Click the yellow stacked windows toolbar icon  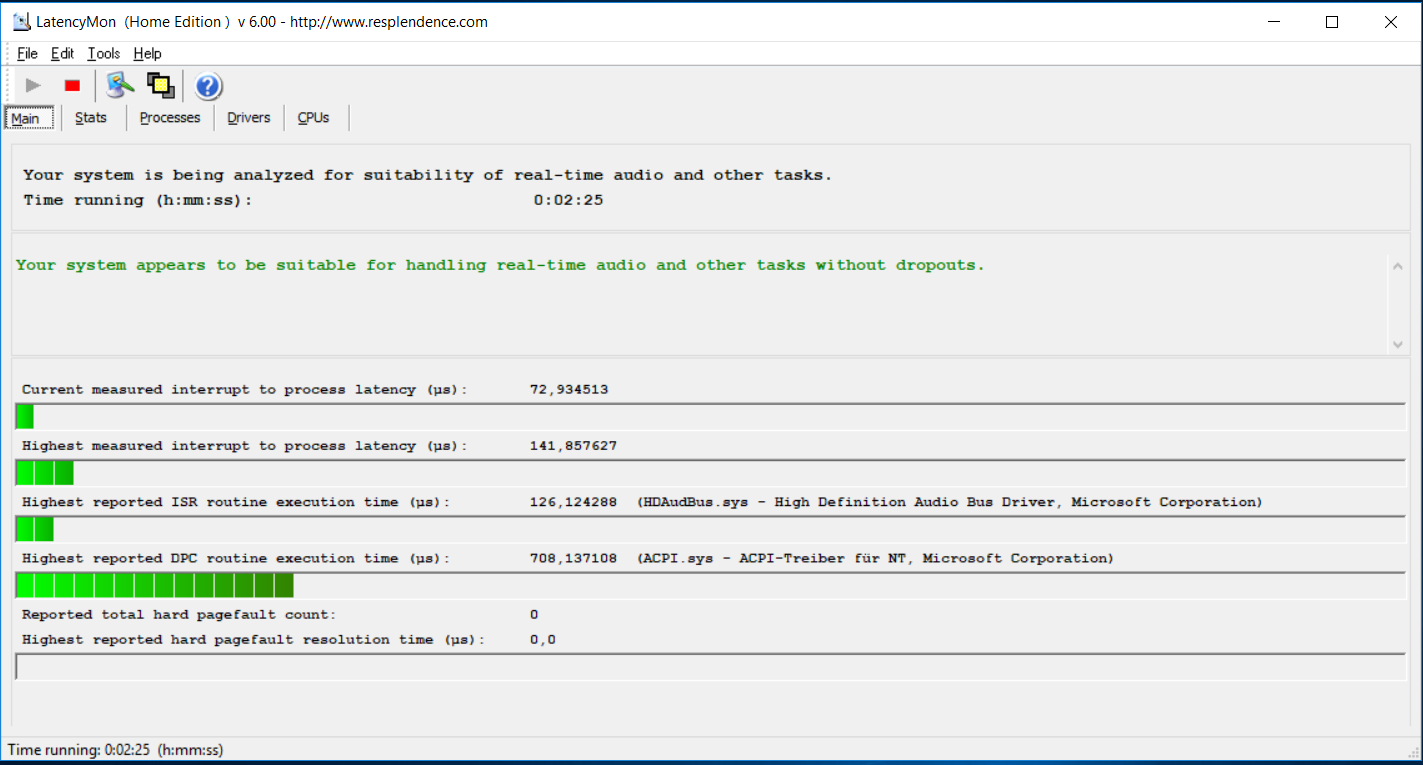click(x=160, y=86)
